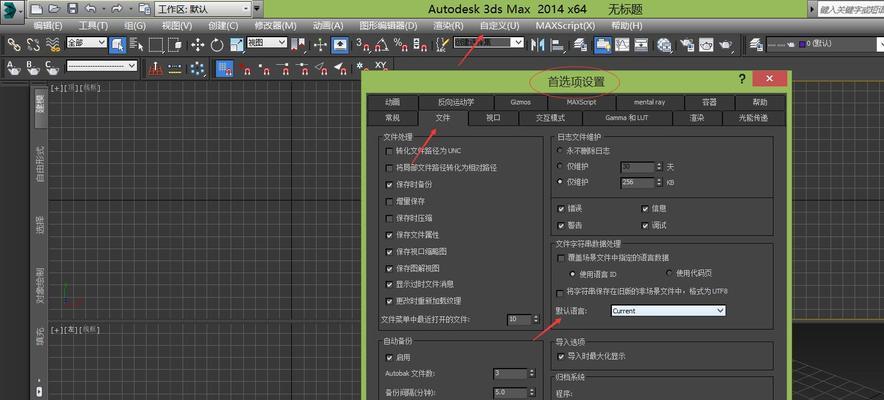This screenshot has height=400, width=884.
Task: Switch to the 视口 preferences tab
Action: pyautogui.click(x=493, y=118)
